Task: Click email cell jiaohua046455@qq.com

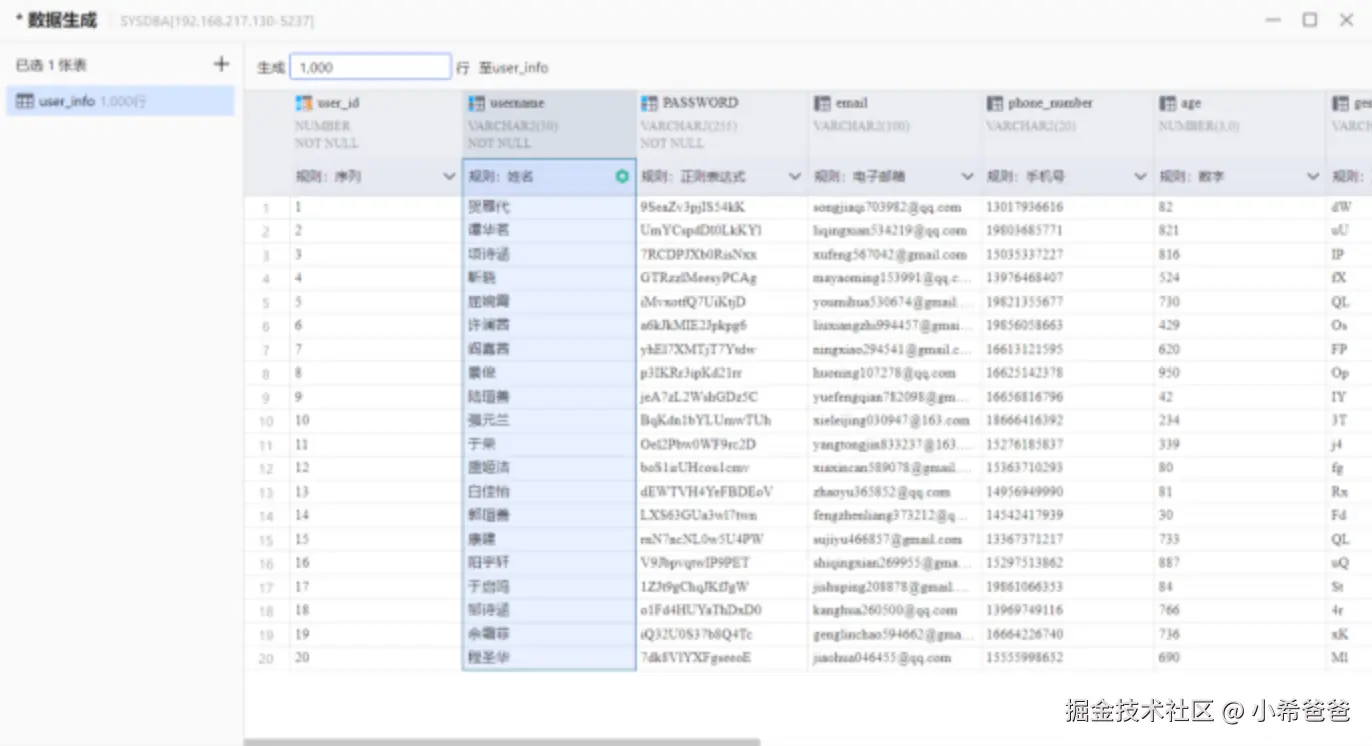Action: pyautogui.click(x=884, y=658)
